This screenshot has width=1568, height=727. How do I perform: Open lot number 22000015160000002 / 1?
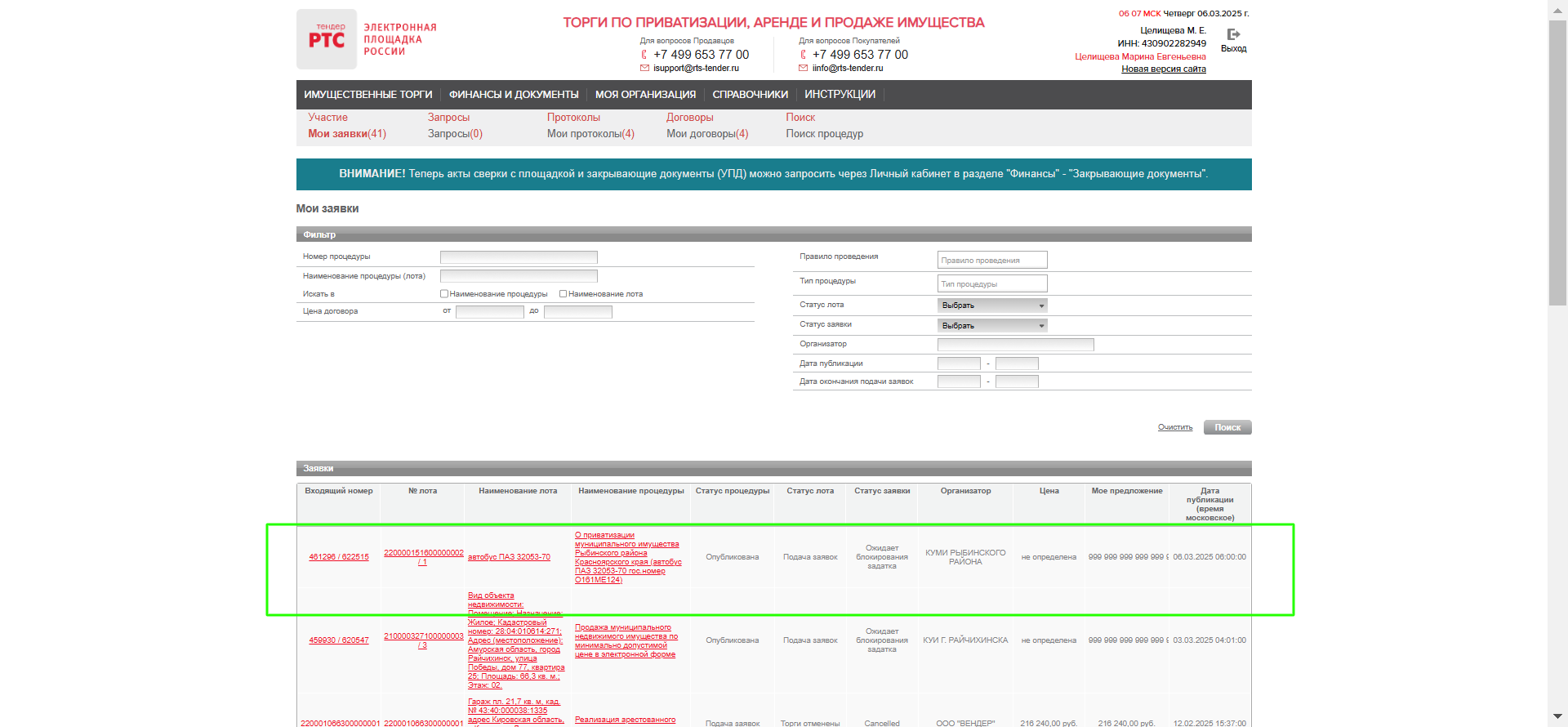[x=423, y=557]
